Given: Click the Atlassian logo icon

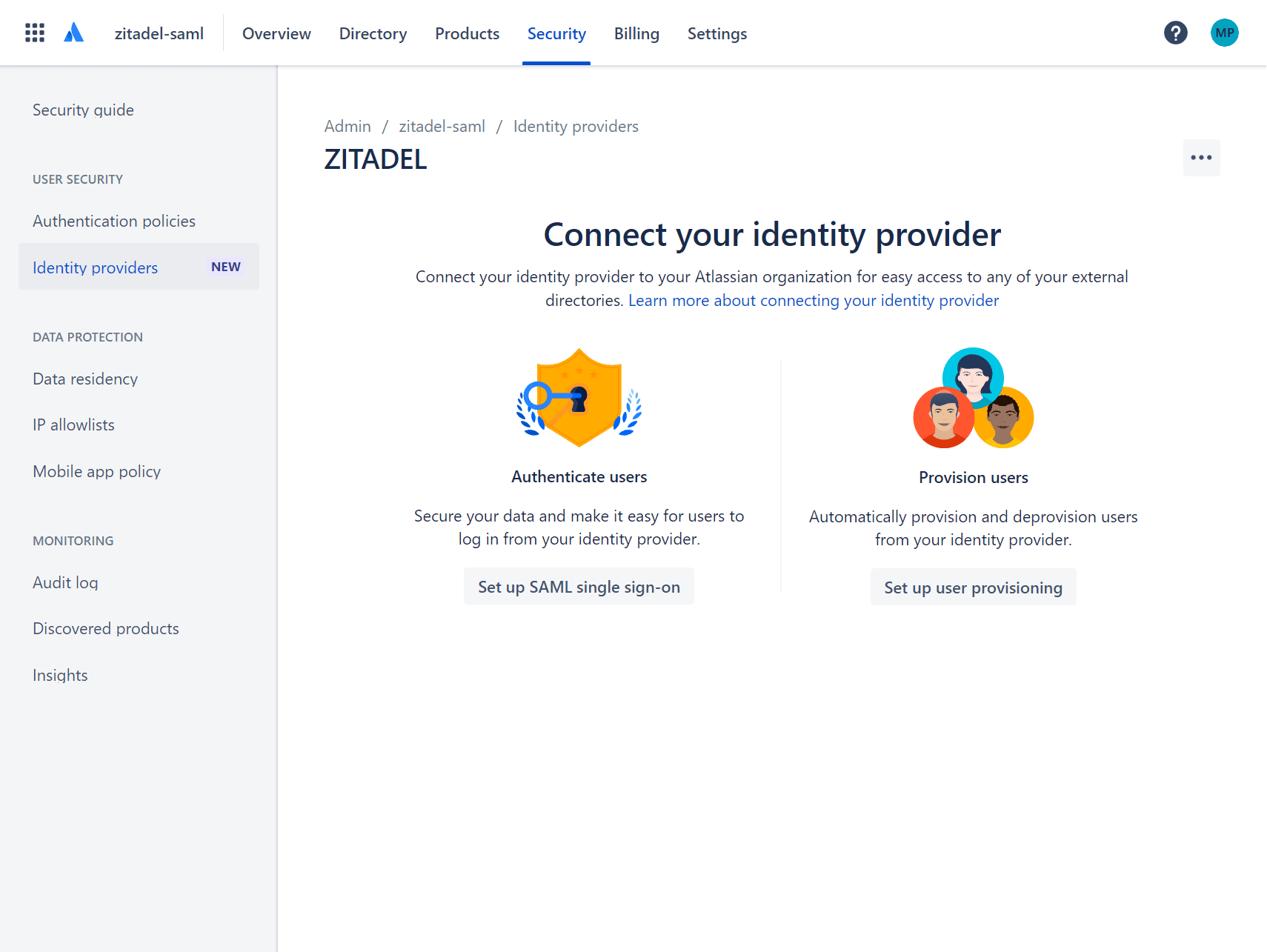Looking at the screenshot, I should click(73, 33).
